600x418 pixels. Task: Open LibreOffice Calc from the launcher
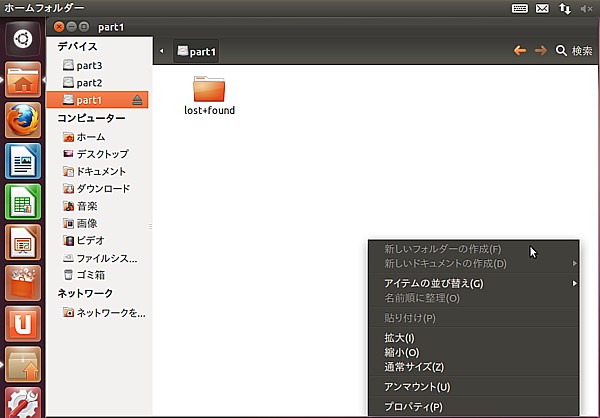click(x=21, y=202)
